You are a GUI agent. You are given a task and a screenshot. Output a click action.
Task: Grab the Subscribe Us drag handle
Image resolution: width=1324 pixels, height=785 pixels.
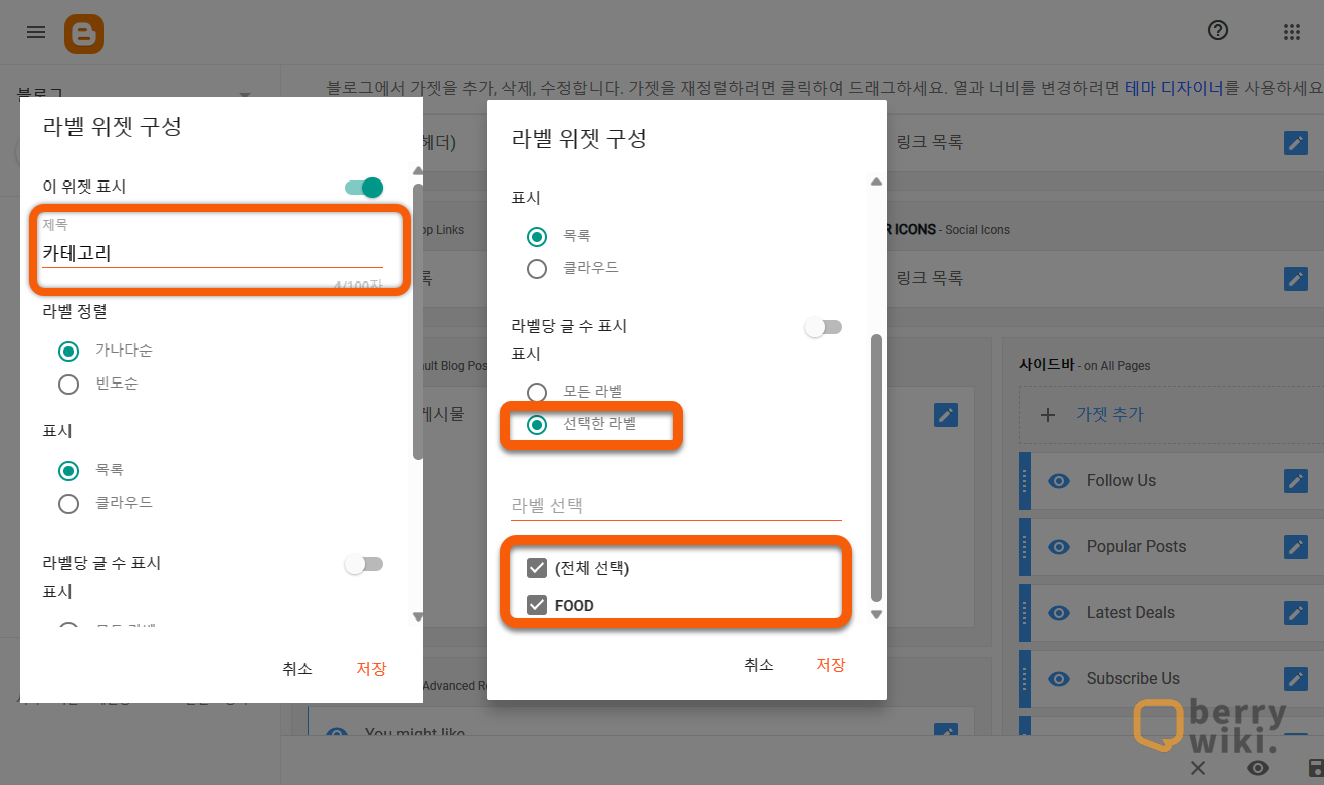[x=1024, y=679]
